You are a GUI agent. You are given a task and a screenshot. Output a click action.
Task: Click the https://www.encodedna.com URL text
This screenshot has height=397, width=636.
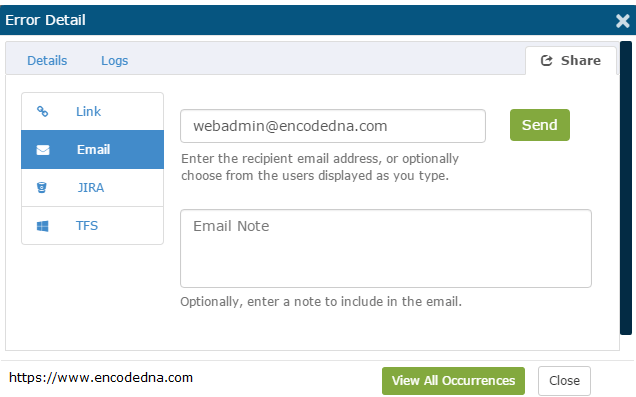(101, 378)
